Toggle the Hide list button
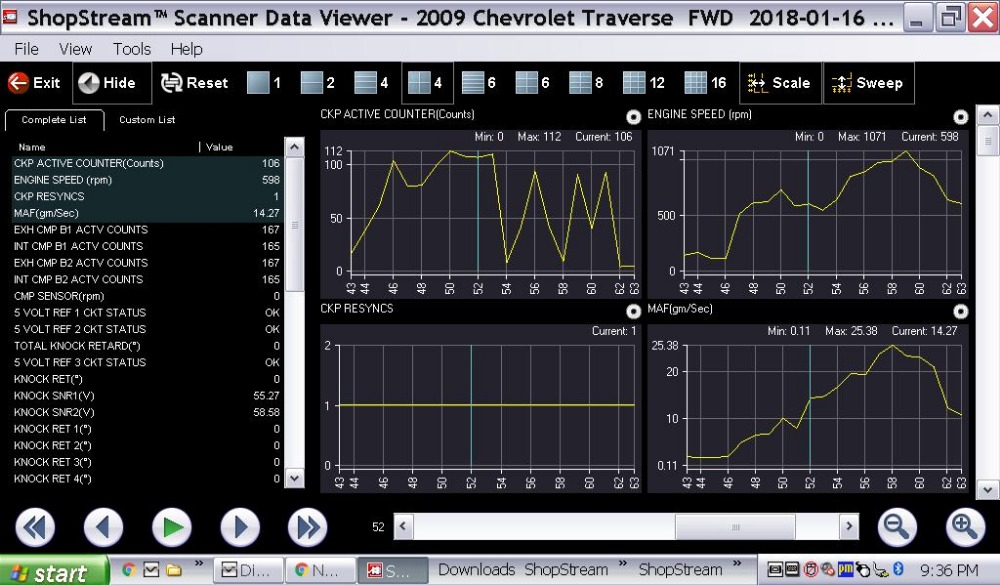Screen dimensions: 1000x585 (x=112, y=83)
